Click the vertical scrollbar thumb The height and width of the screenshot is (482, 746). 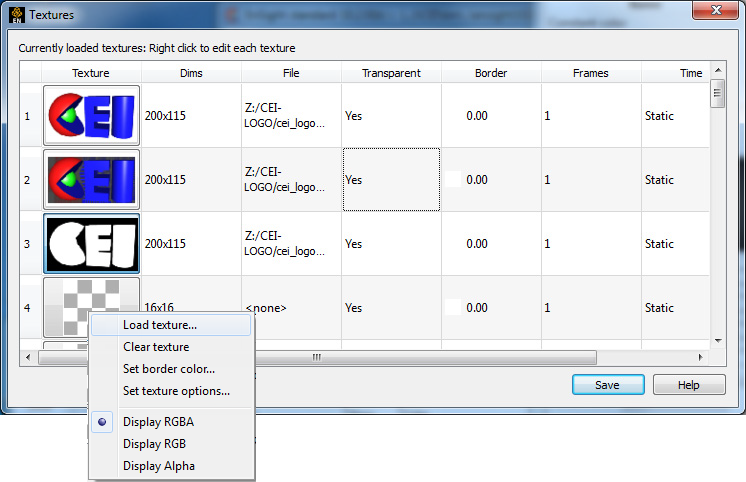click(718, 93)
